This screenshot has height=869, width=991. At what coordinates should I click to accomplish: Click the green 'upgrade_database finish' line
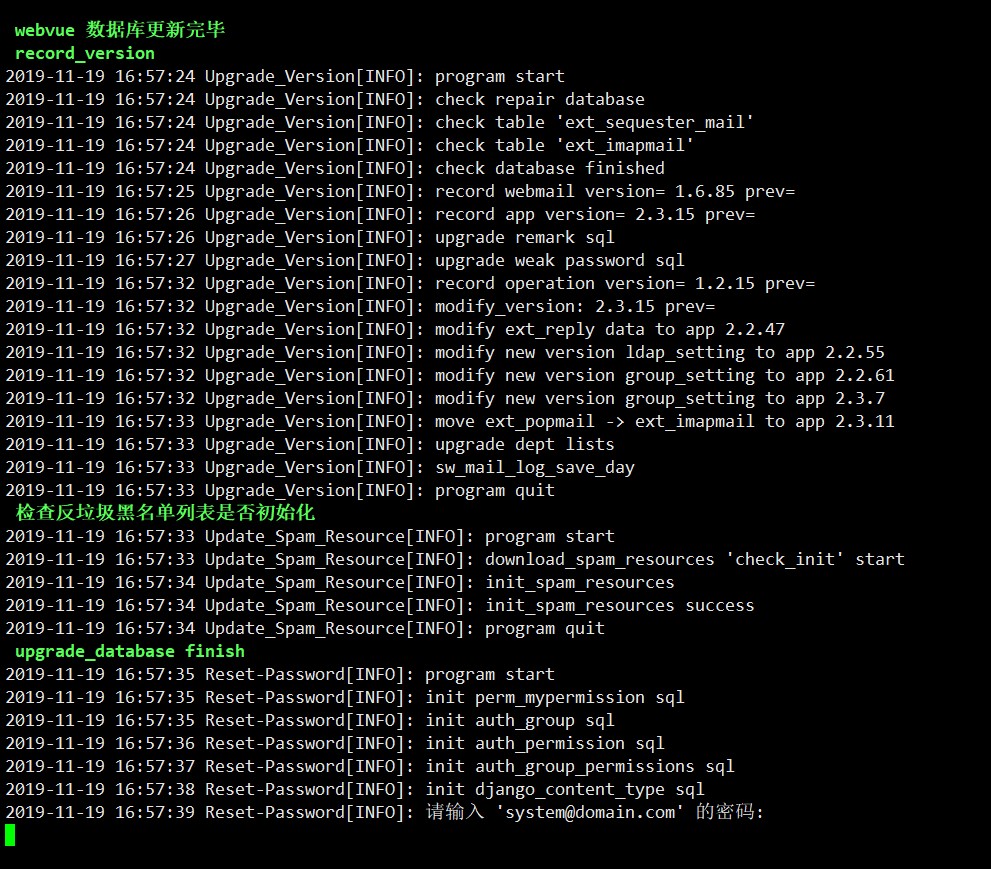(x=130, y=651)
